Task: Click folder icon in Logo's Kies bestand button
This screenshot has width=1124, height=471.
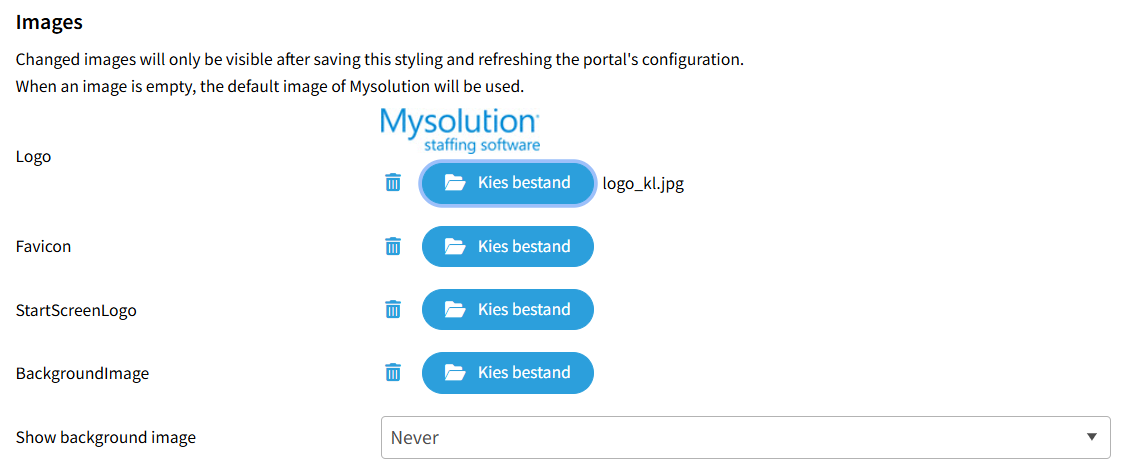Action: click(x=455, y=183)
